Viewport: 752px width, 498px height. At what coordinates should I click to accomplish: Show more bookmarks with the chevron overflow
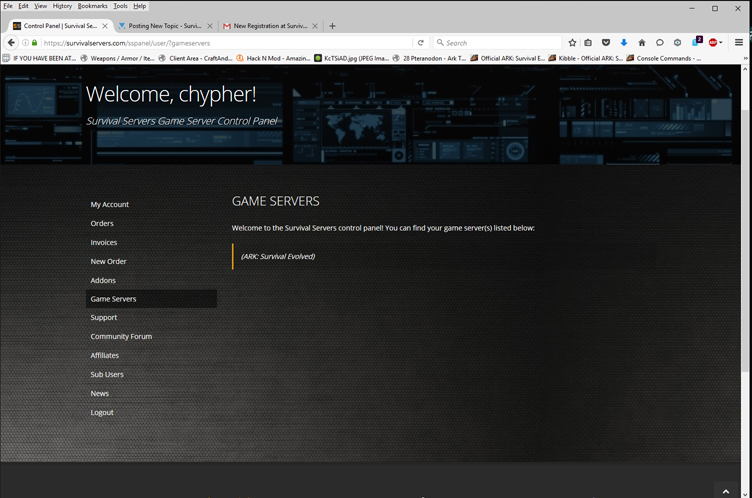(745, 58)
